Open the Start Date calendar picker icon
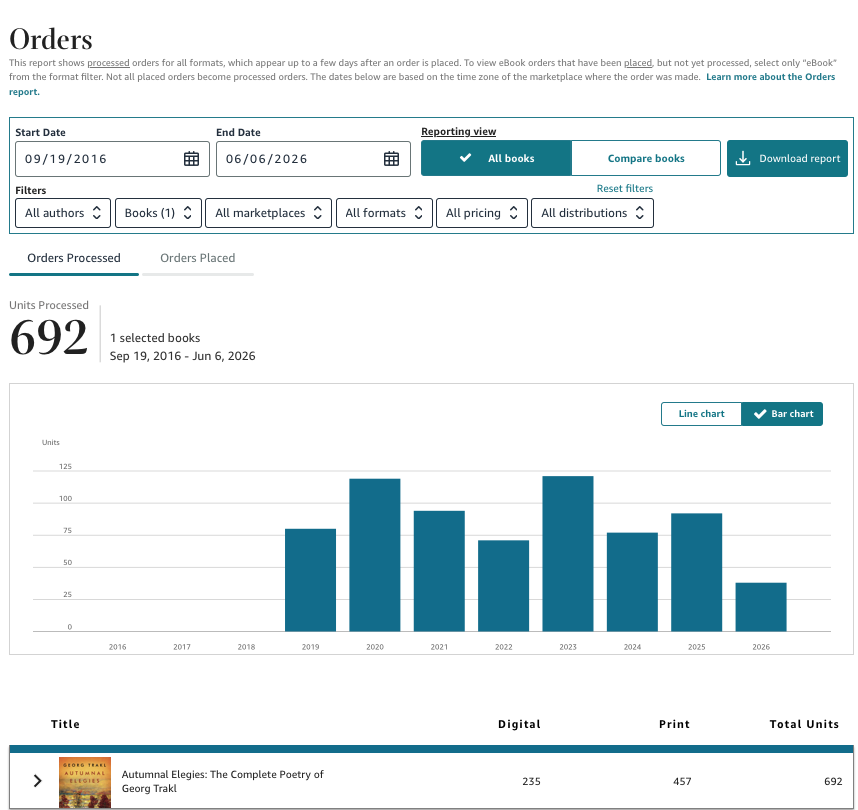The width and height of the screenshot is (858, 810). [x=191, y=159]
